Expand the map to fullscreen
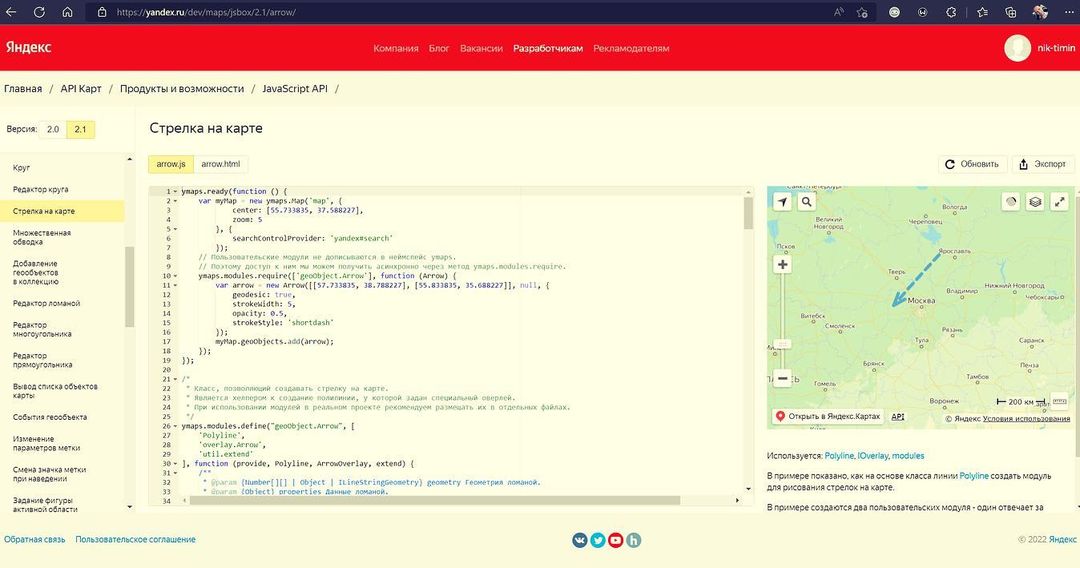The height and width of the screenshot is (568, 1080). [x=1059, y=202]
